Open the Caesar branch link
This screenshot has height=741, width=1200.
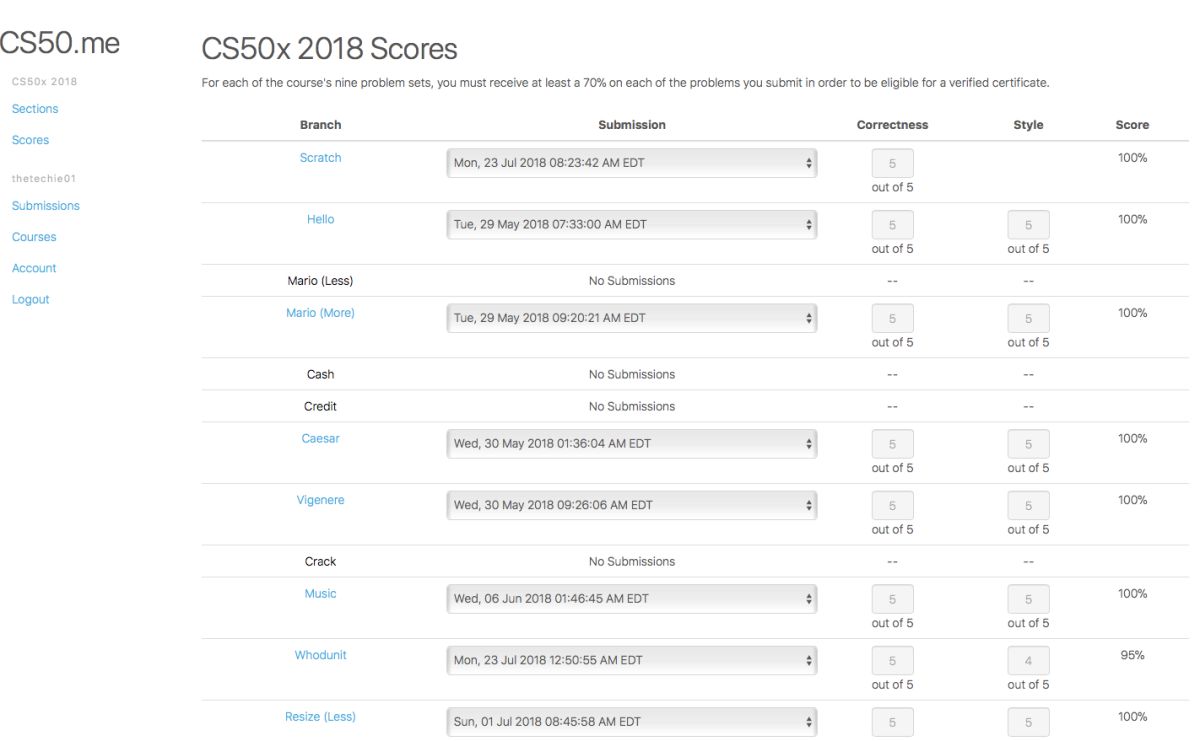click(x=320, y=438)
